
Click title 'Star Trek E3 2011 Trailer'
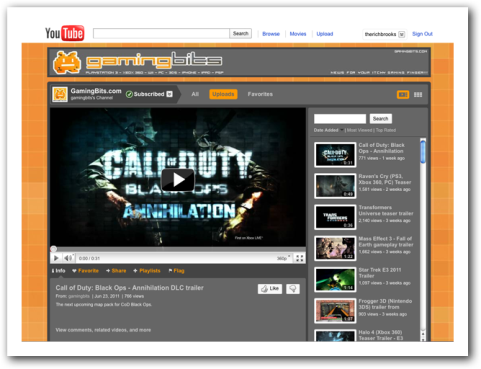380,273
